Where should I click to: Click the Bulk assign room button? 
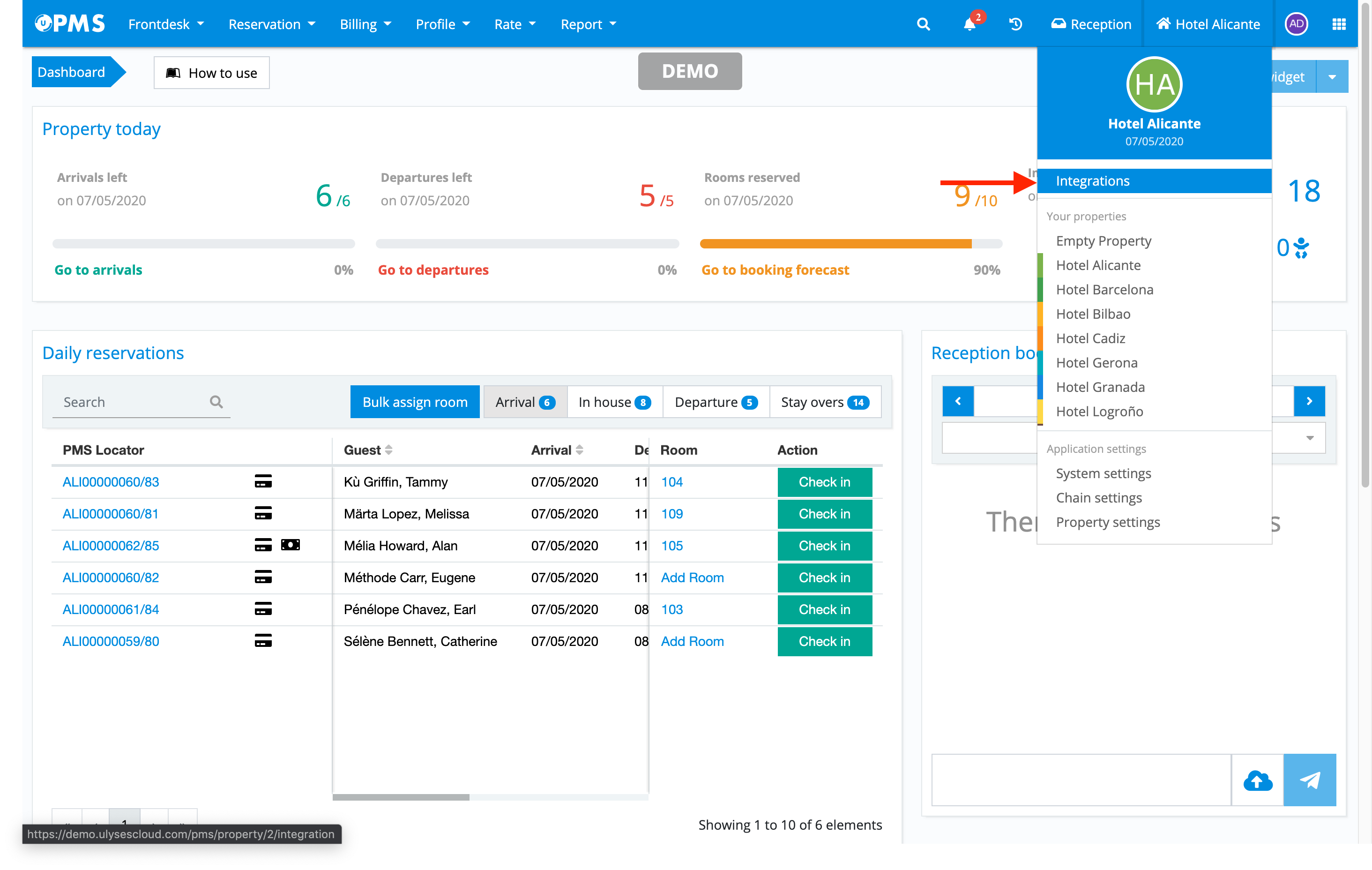point(415,402)
